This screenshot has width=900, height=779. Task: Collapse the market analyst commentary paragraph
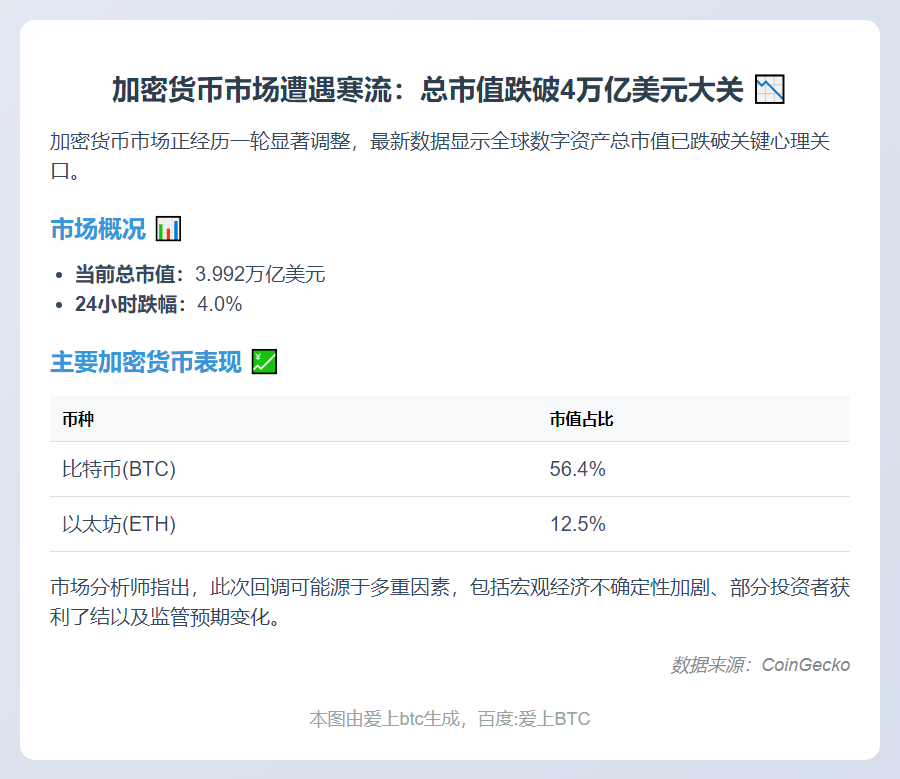pos(450,601)
